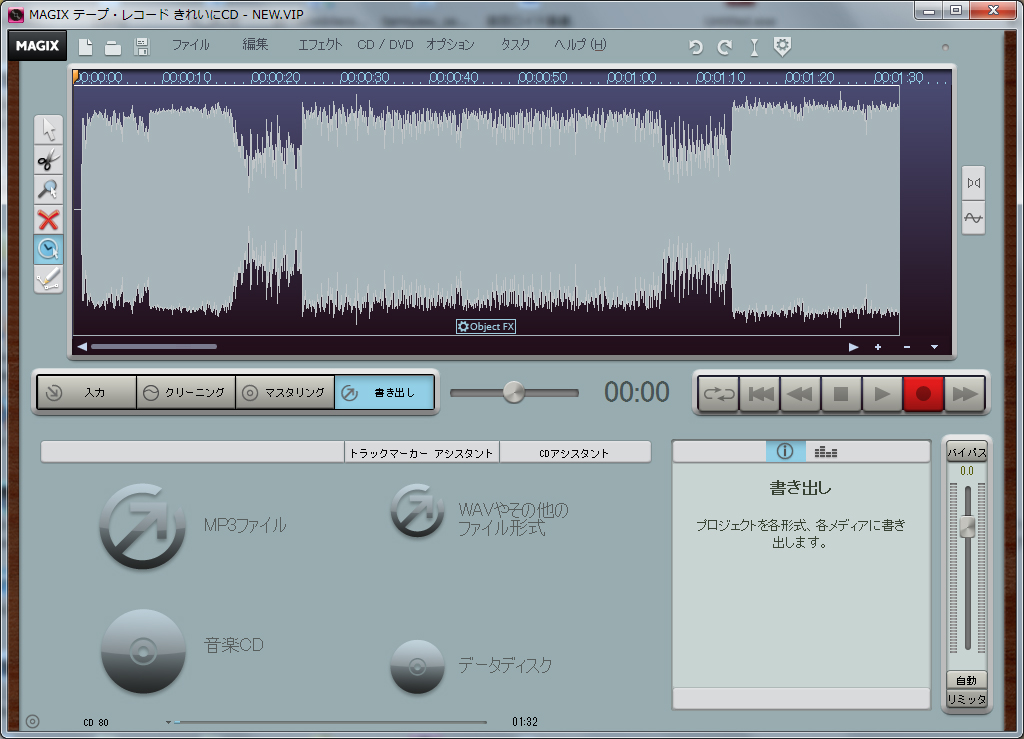Toggle the バイパス bypass button

(967, 452)
